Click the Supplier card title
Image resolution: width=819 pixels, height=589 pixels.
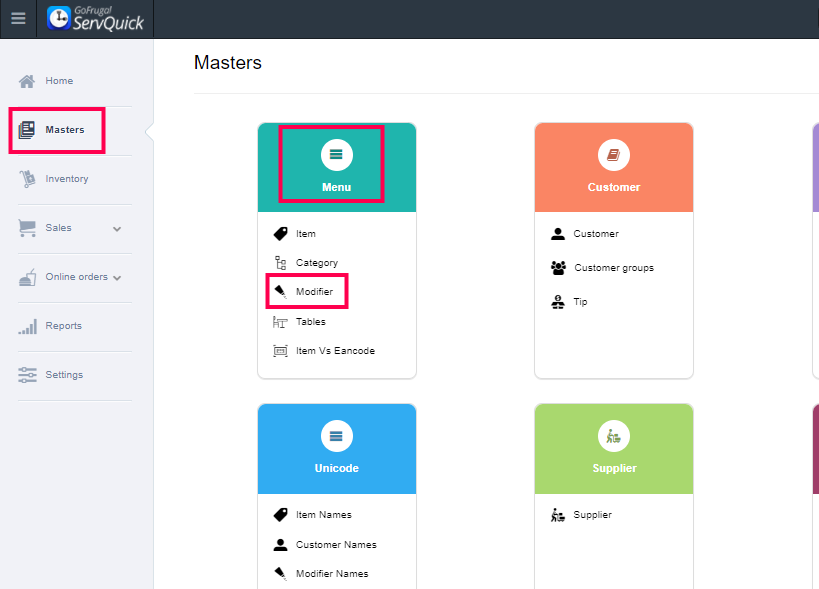614,468
